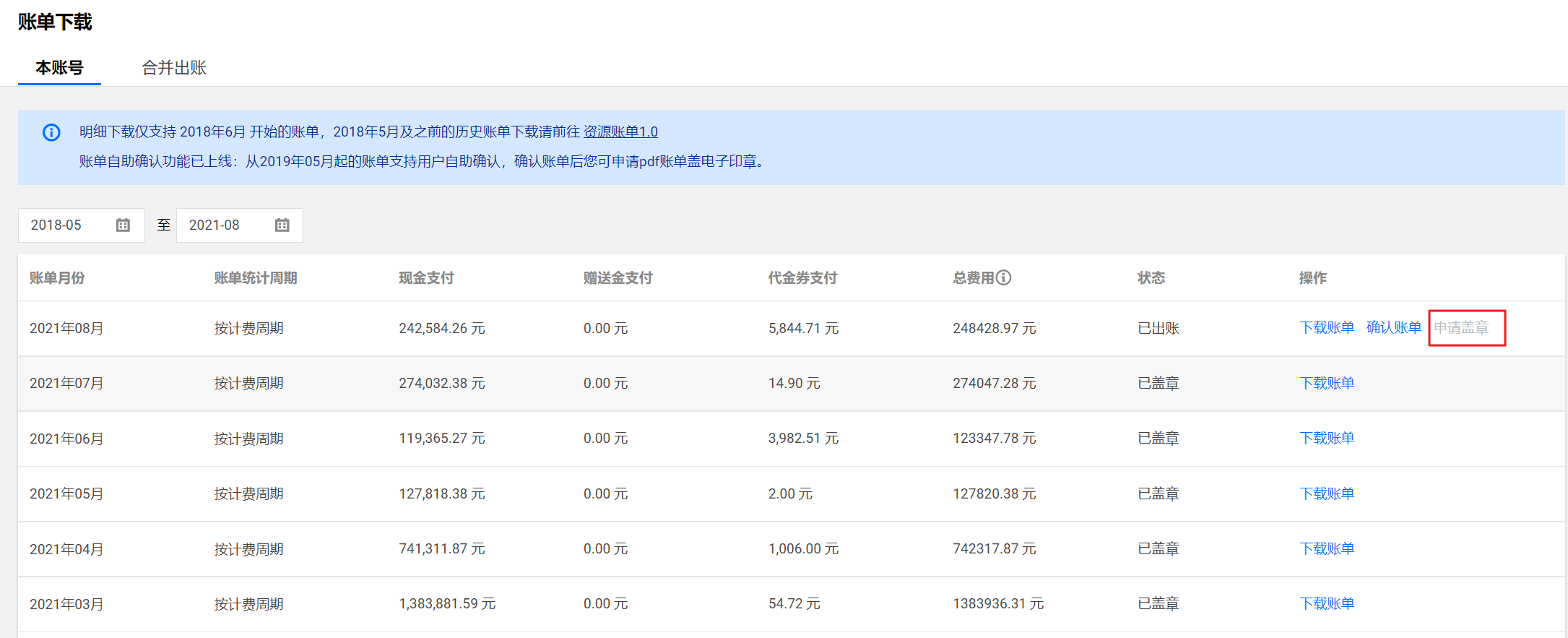This screenshot has height=638, width=1568.
Task: Download the 2021年06月 bill
Action: pyautogui.click(x=1327, y=438)
